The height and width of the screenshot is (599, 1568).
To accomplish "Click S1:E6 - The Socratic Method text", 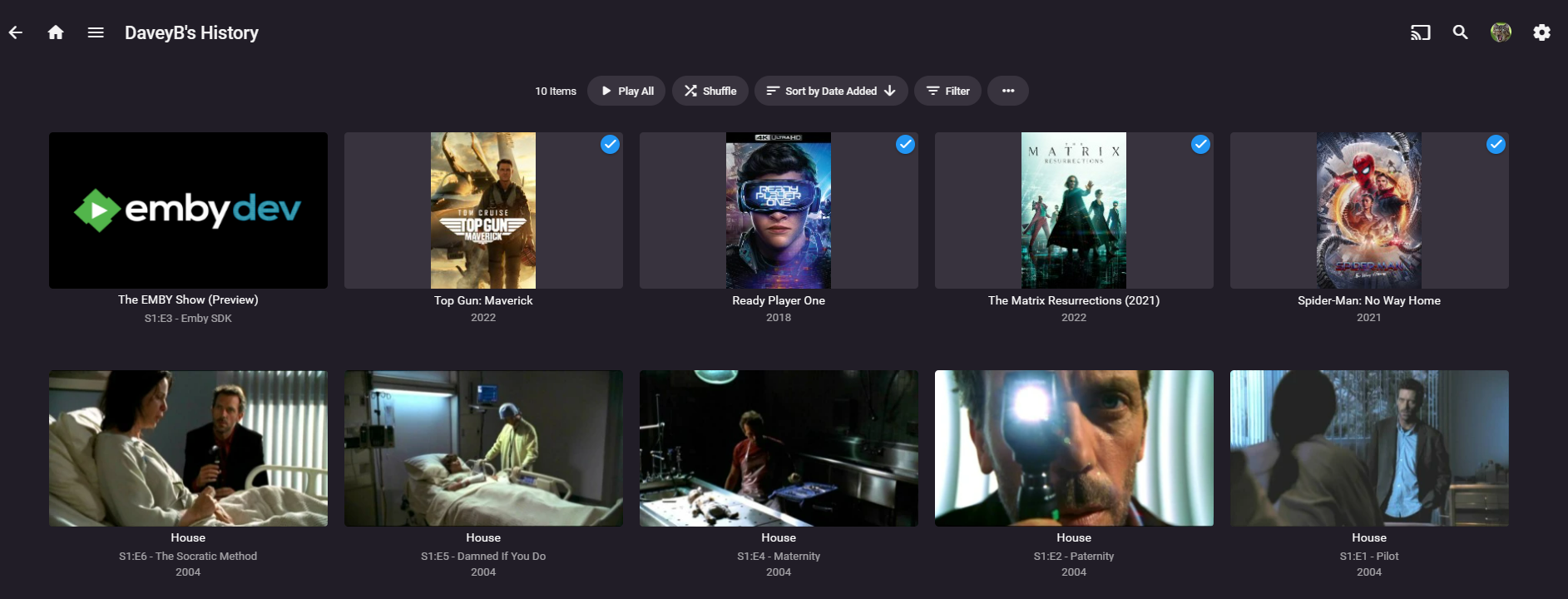I will pyautogui.click(x=188, y=557).
